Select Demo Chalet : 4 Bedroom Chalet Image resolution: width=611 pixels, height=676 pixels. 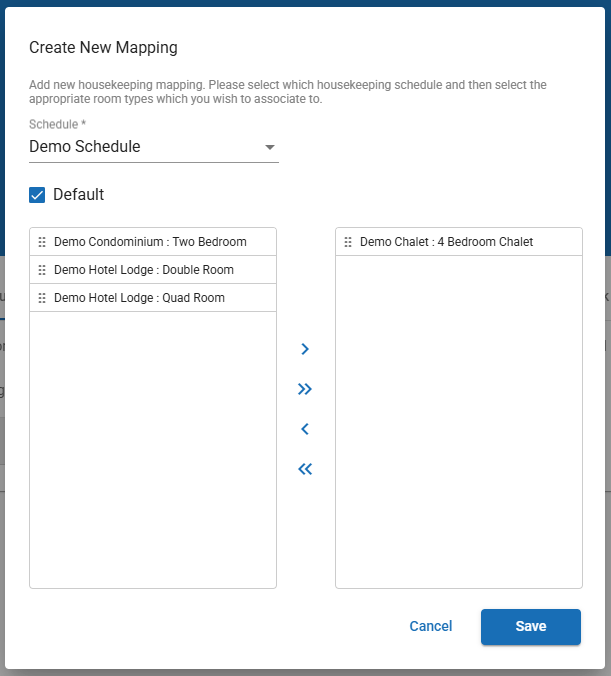click(446, 242)
